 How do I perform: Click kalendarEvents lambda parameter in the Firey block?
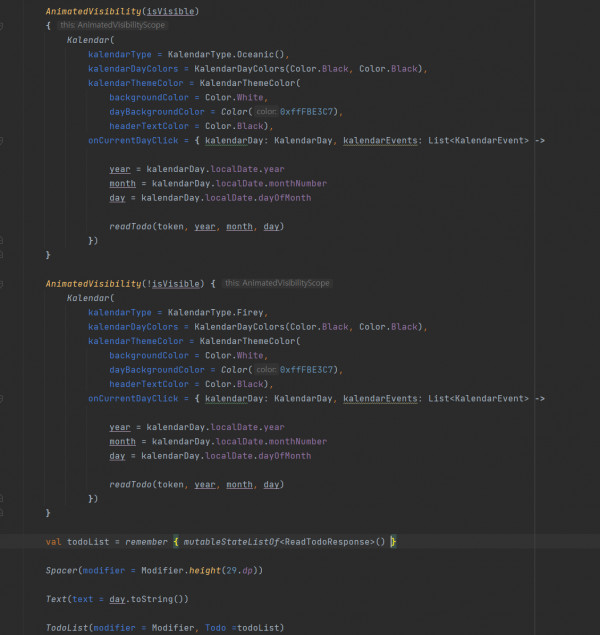click(x=380, y=398)
